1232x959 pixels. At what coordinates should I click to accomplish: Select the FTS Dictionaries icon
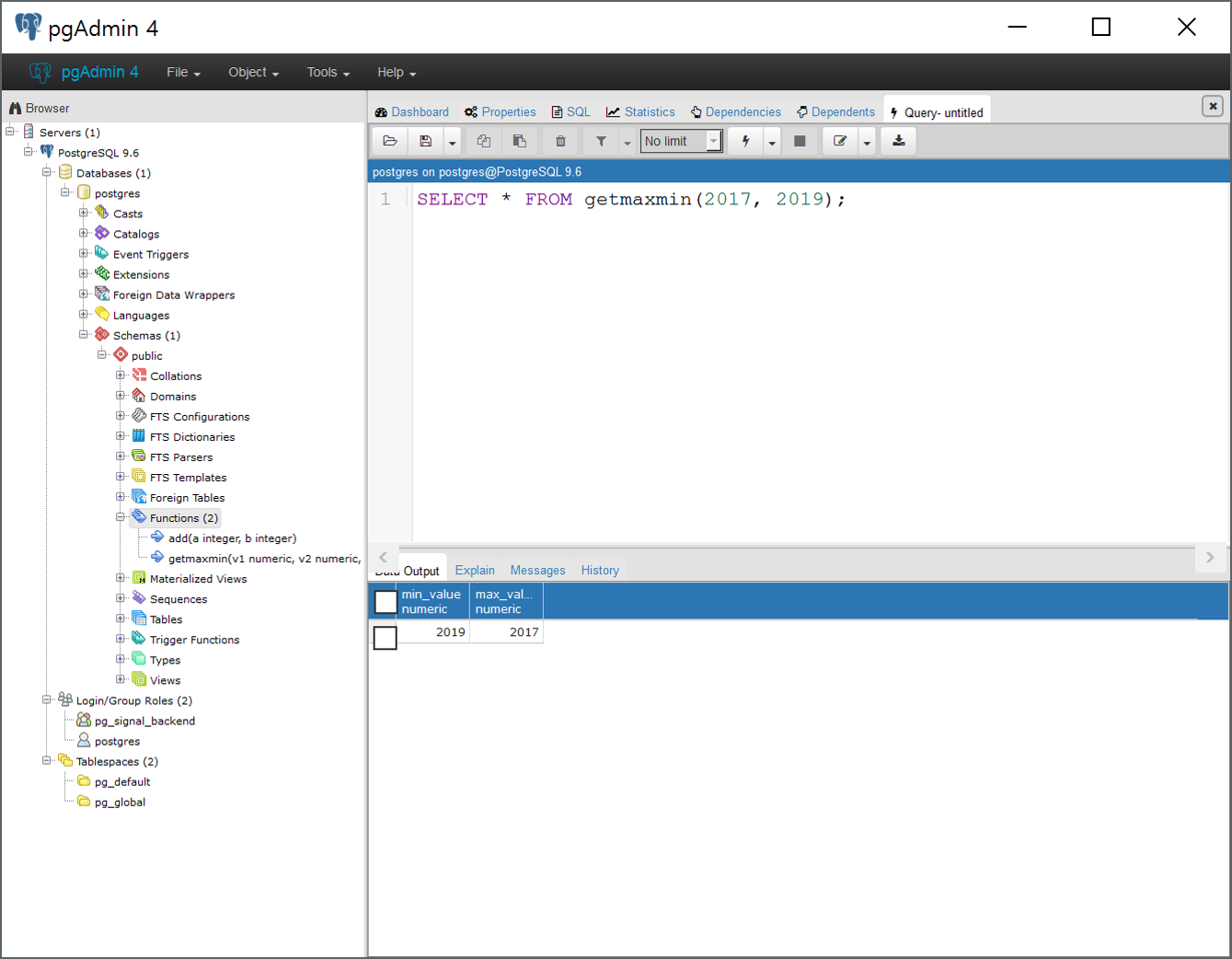point(139,435)
